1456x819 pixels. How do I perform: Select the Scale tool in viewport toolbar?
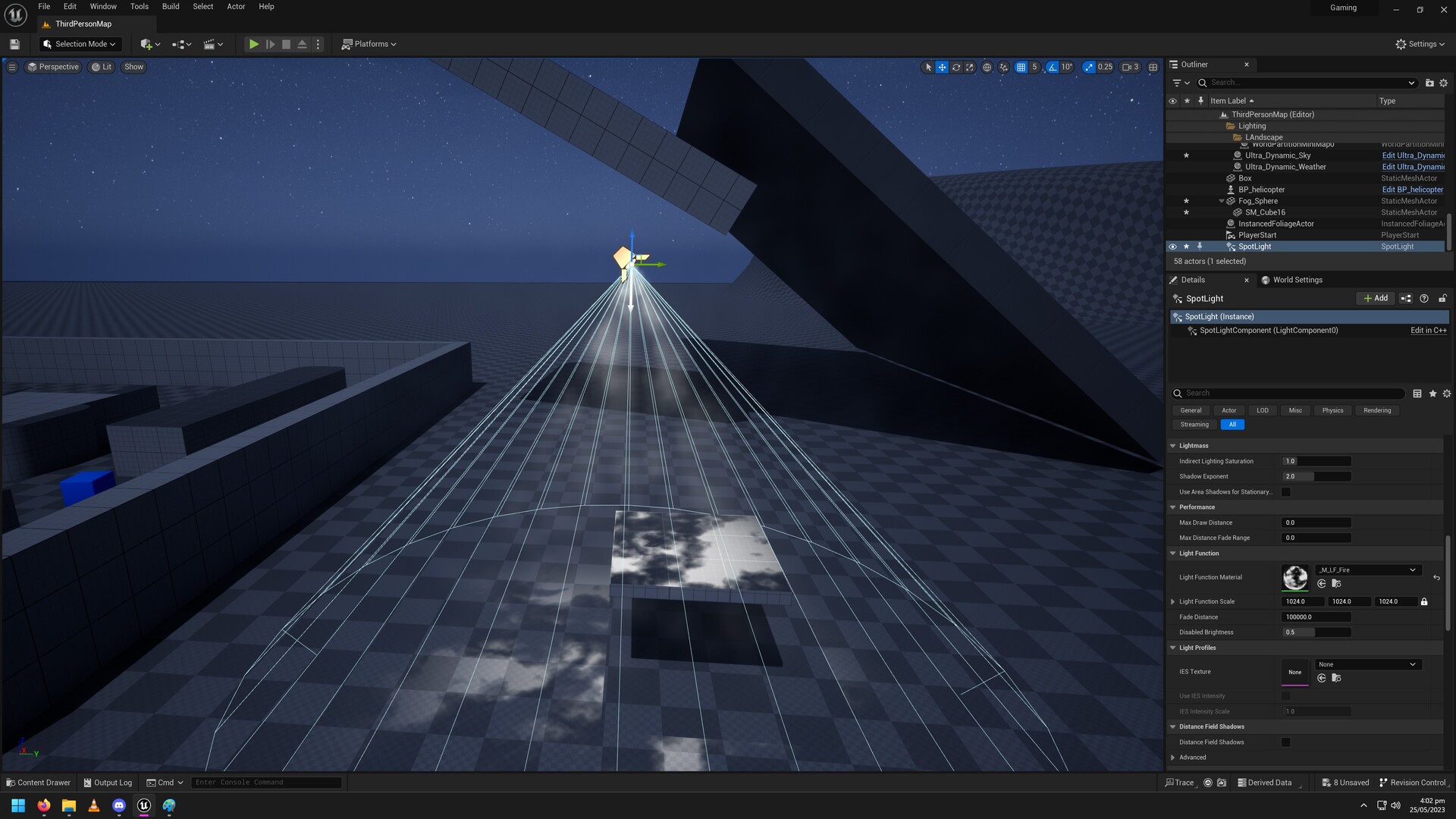(969, 67)
